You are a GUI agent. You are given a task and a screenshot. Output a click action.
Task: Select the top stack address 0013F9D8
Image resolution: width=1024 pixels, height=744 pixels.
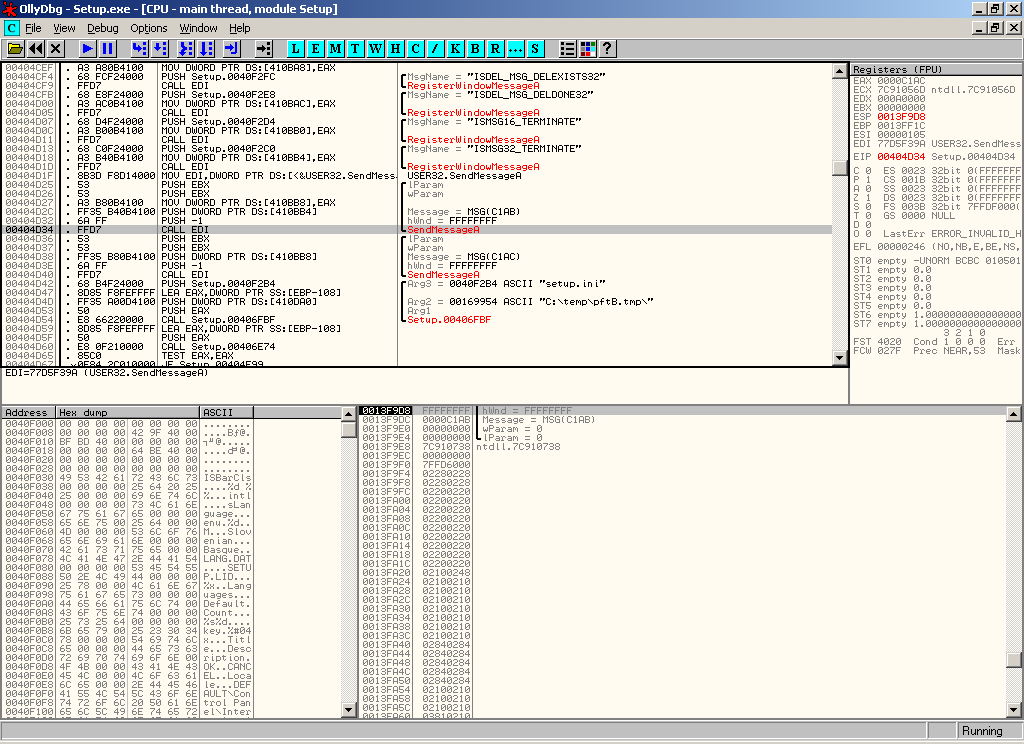click(x=386, y=411)
